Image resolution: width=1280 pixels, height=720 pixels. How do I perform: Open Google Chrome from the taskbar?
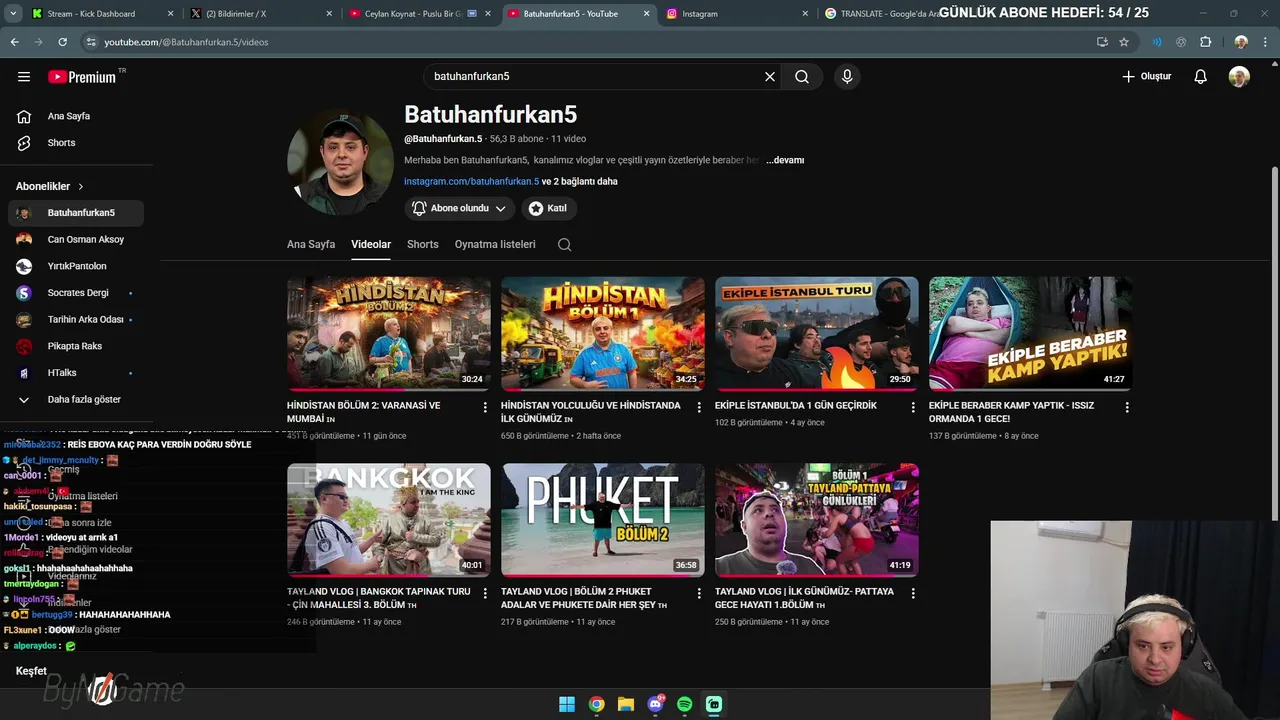596,704
